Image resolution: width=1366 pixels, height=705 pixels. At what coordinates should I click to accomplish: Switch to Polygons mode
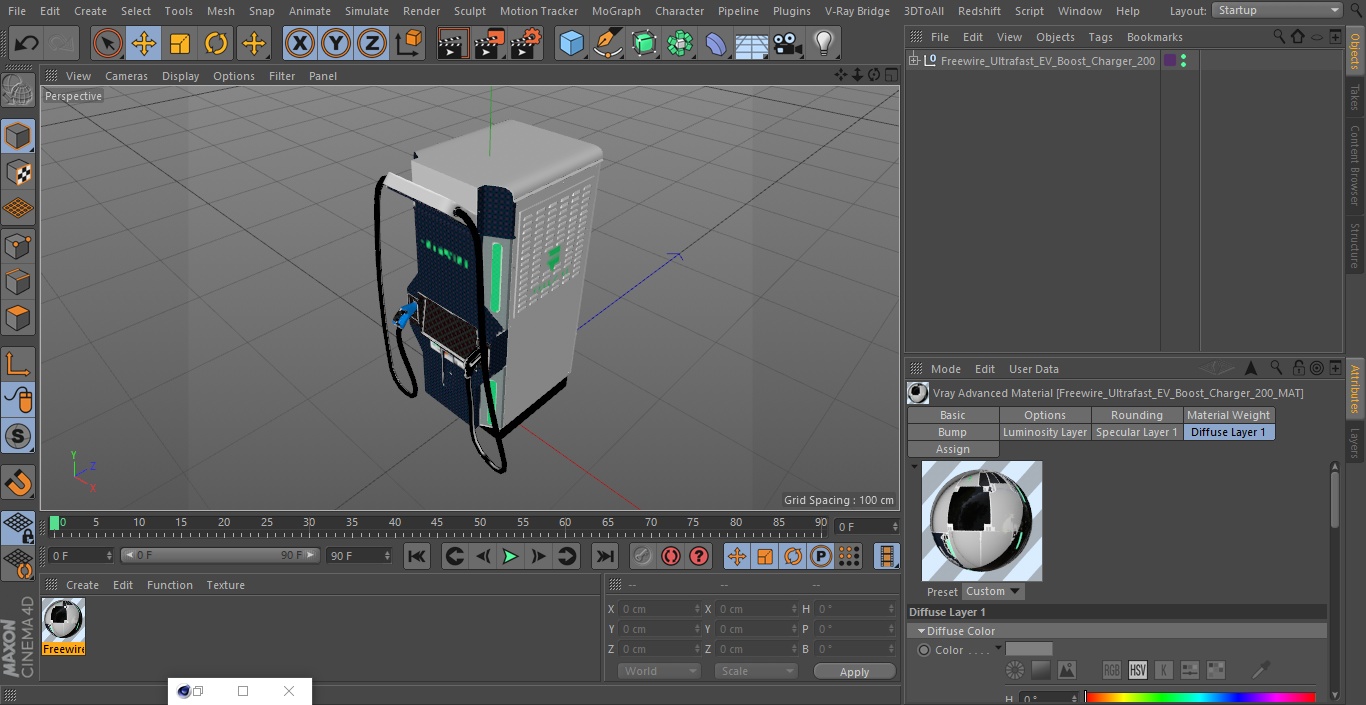point(18,318)
